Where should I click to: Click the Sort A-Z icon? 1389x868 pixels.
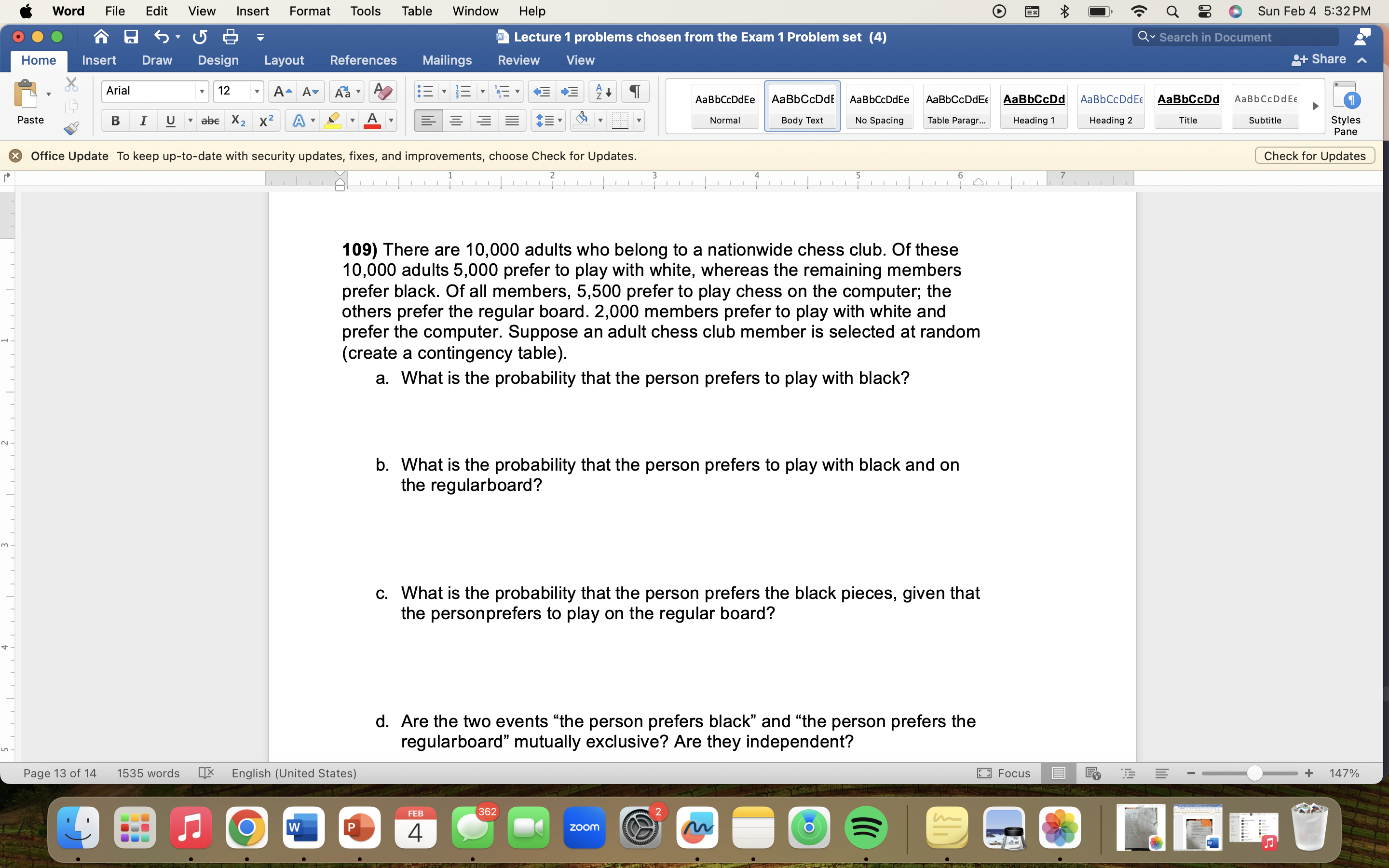tap(603, 91)
